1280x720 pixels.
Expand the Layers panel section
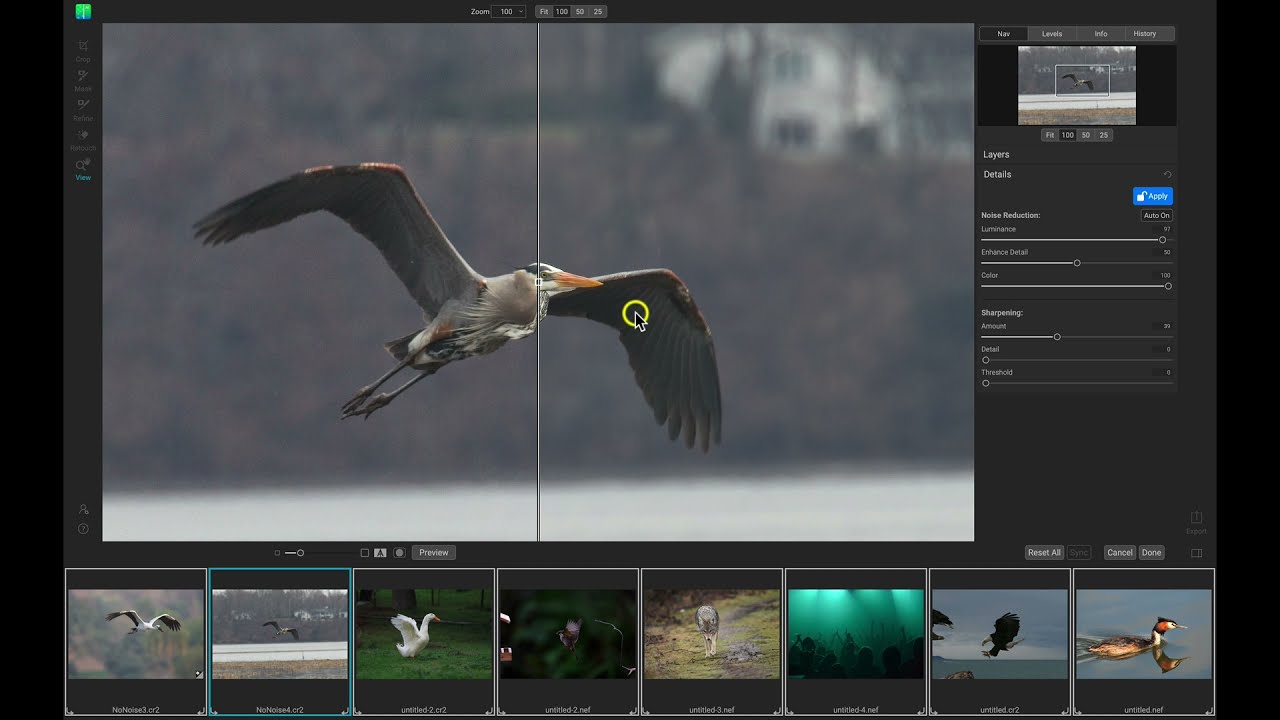pos(996,155)
